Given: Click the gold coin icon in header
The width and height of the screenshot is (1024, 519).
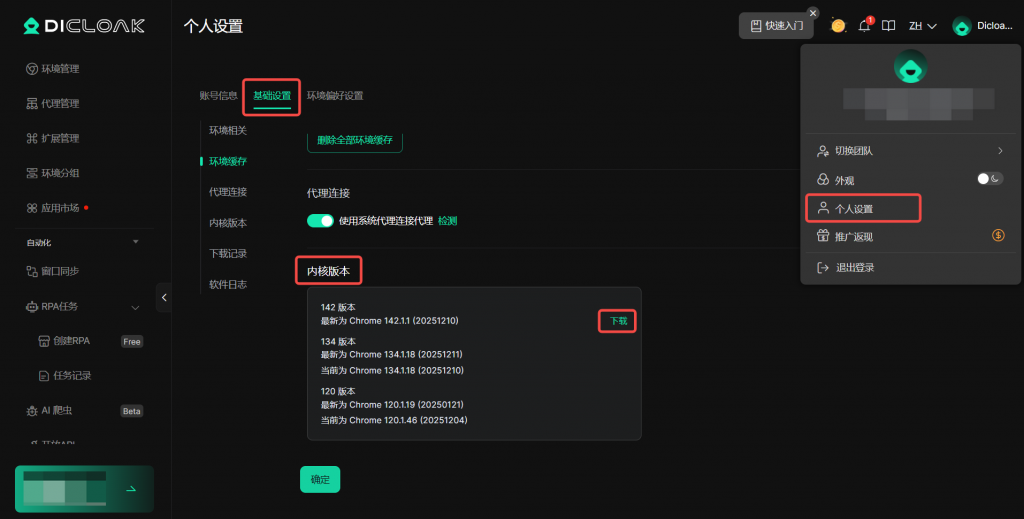Looking at the screenshot, I should 838,26.
